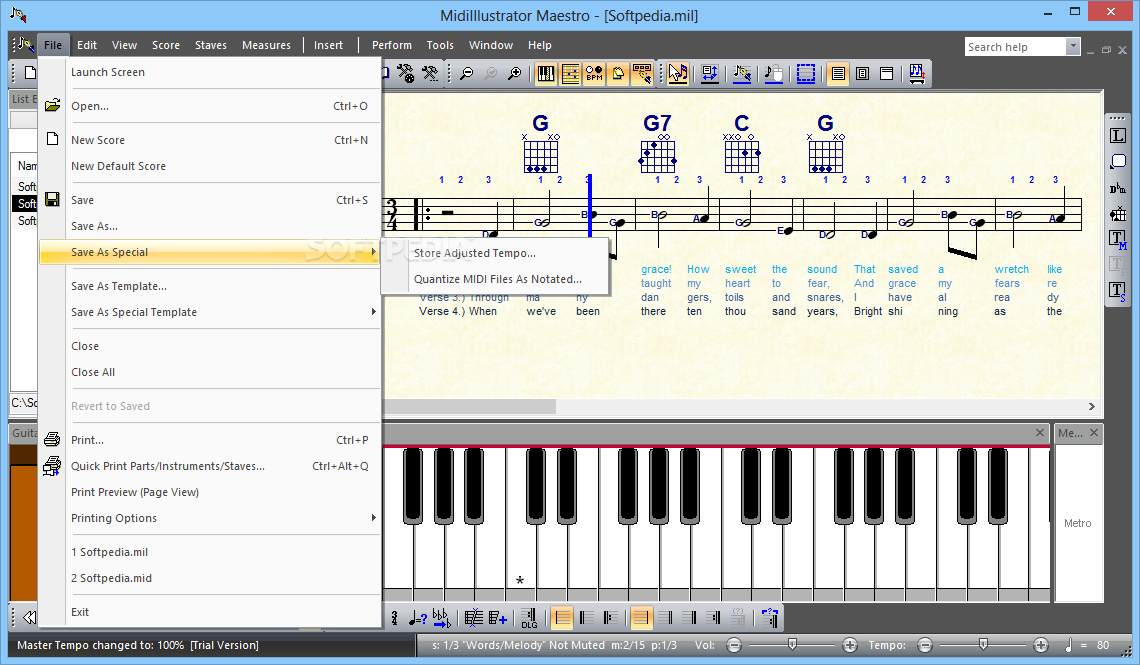Click the L tool in right sidebar

pos(1117,136)
